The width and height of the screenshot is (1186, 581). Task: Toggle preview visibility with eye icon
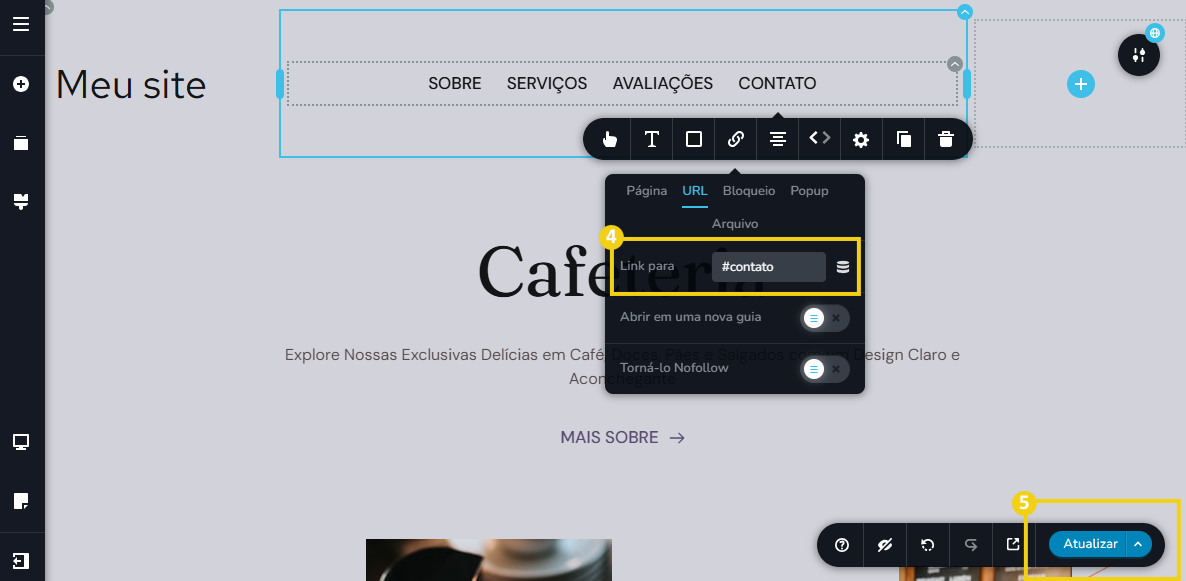coord(884,545)
